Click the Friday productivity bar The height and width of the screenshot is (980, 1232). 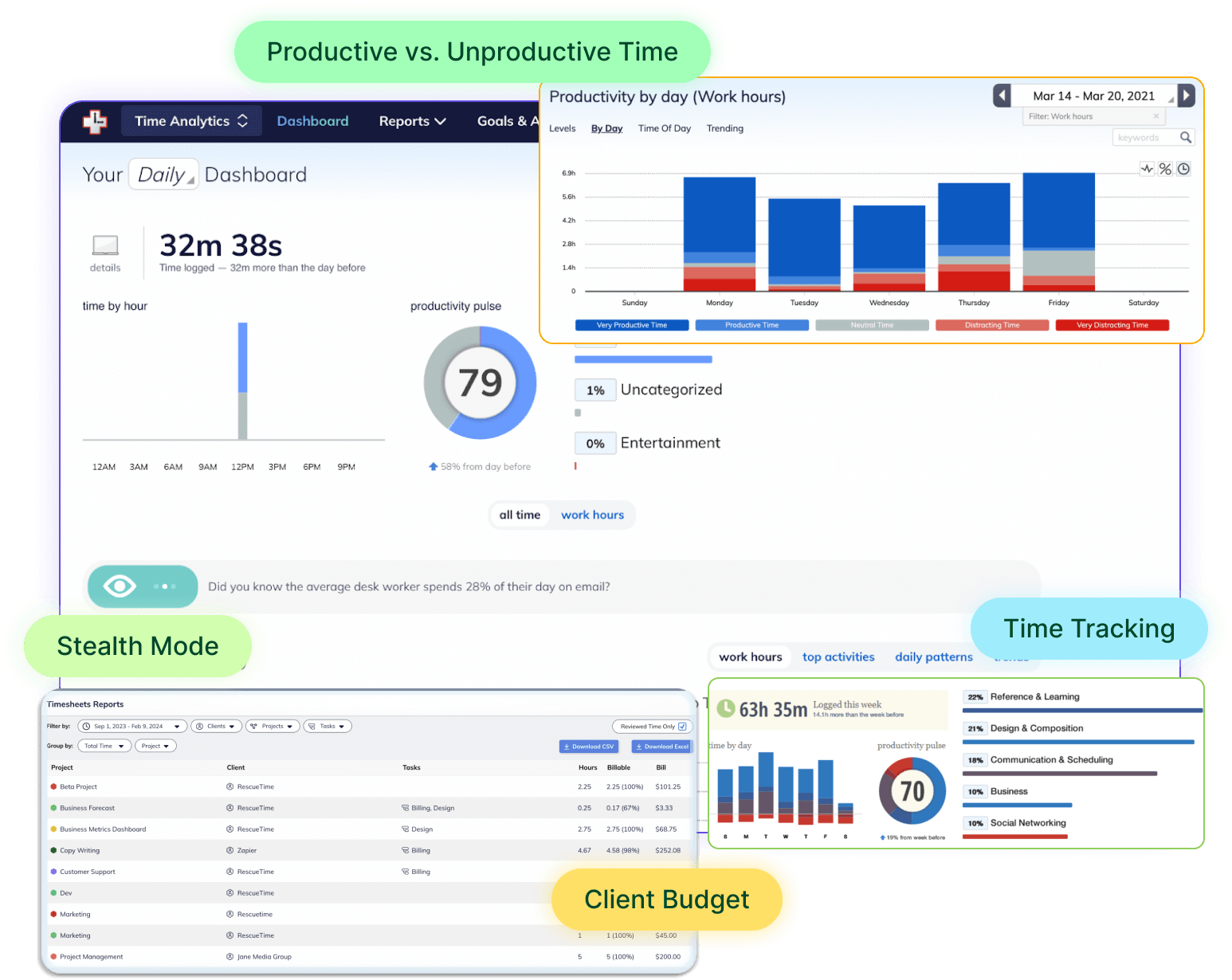click(1058, 232)
